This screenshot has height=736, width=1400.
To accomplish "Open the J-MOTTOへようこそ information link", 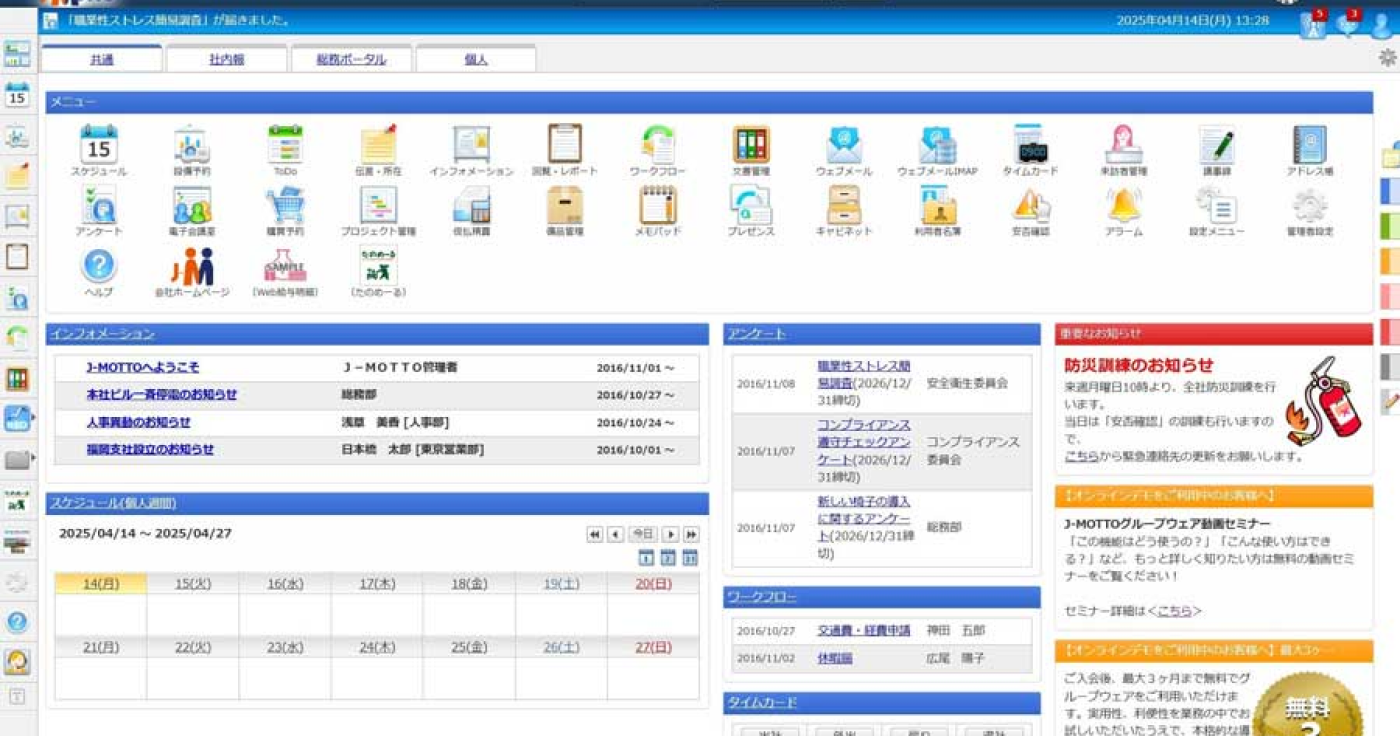I will point(142,368).
